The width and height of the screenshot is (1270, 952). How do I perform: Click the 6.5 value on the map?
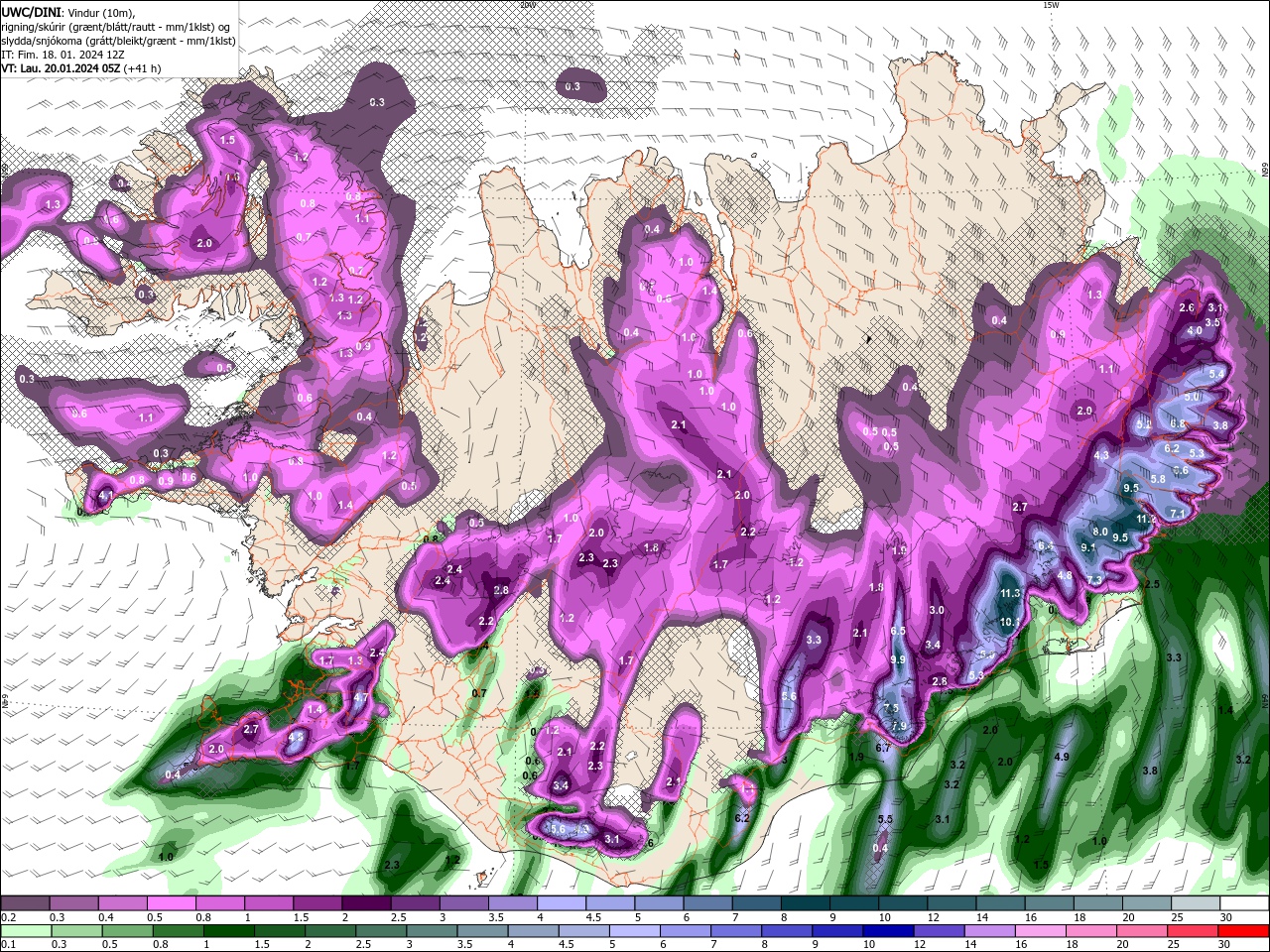click(898, 631)
